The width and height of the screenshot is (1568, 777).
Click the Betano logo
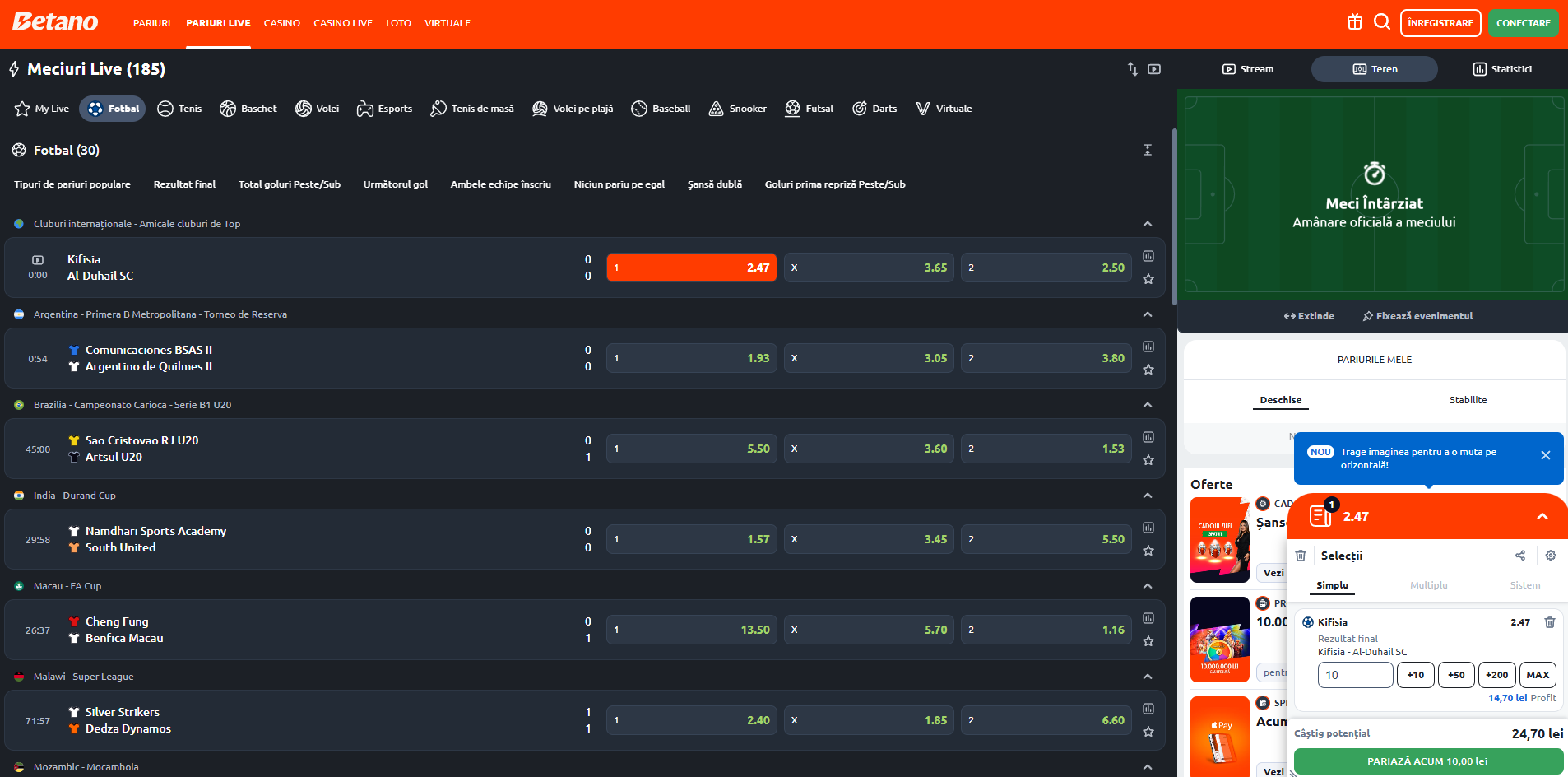tap(55, 22)
